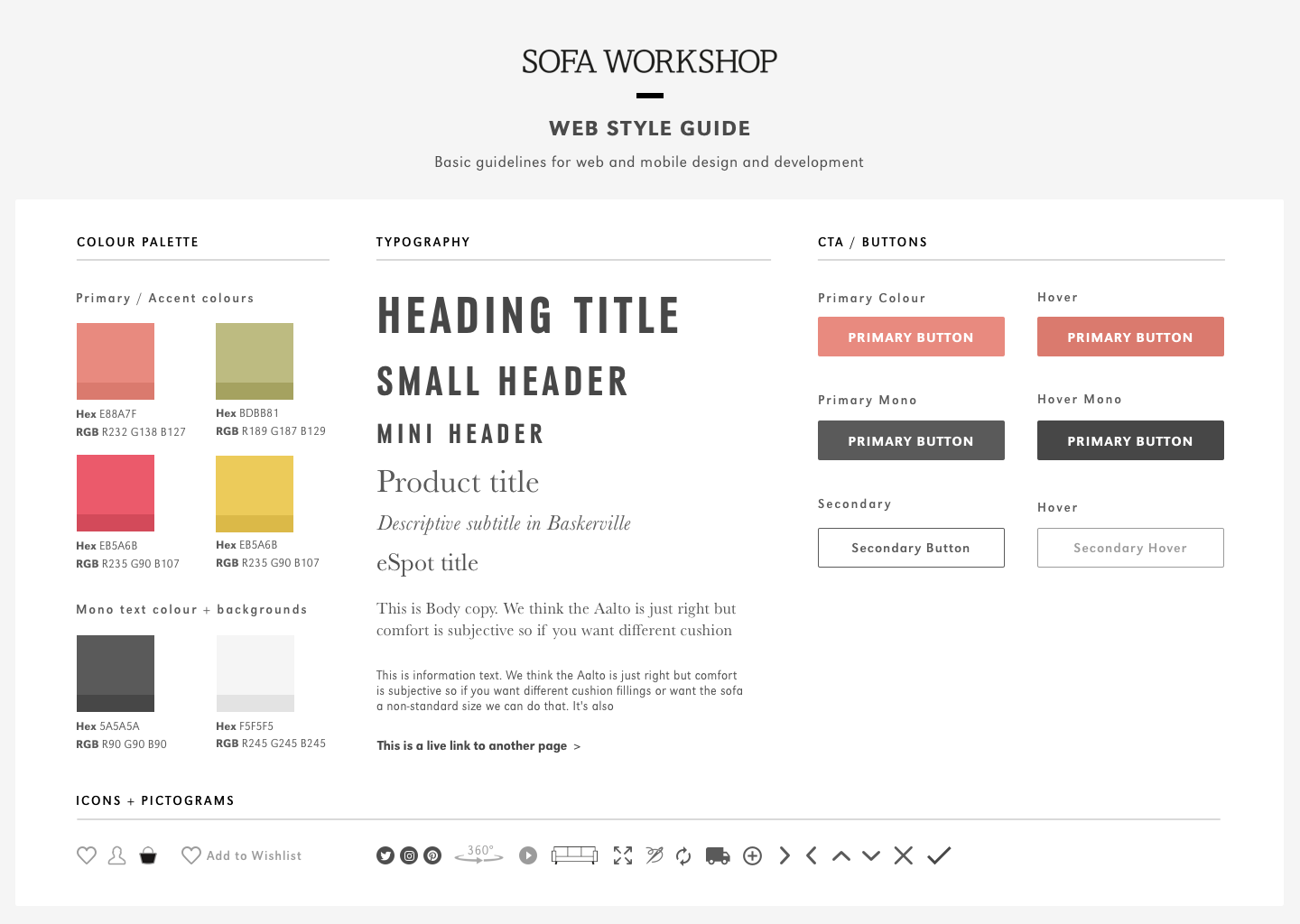Screen dimensions: 1300x924
Task: Click the plus in circle icon
Action: pyautogui.click(x=753, y=855)
